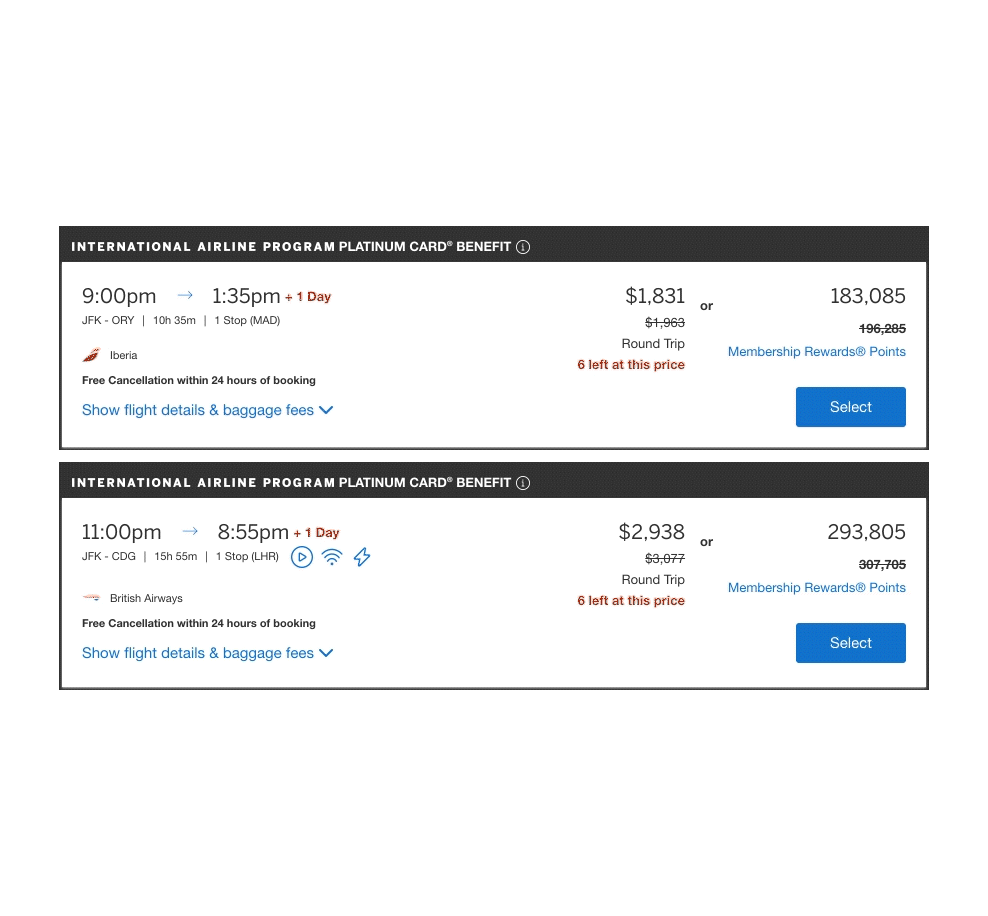Screen dimensions: 988x916
Task: Click Show flight details & baggage fees for British Airways
Action: (x=197, y=653)
